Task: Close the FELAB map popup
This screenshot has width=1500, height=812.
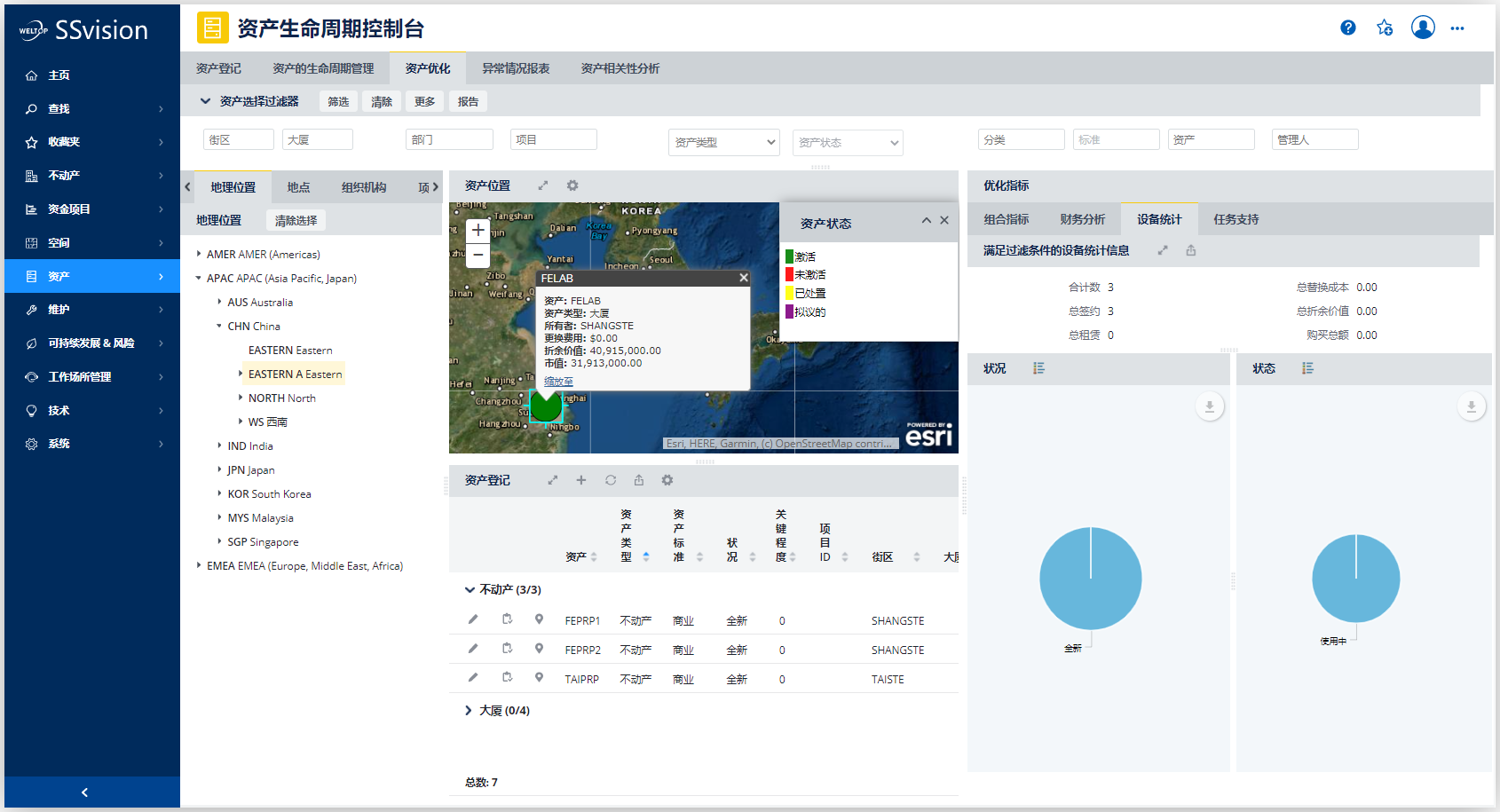Action: (x=744, y=278)
